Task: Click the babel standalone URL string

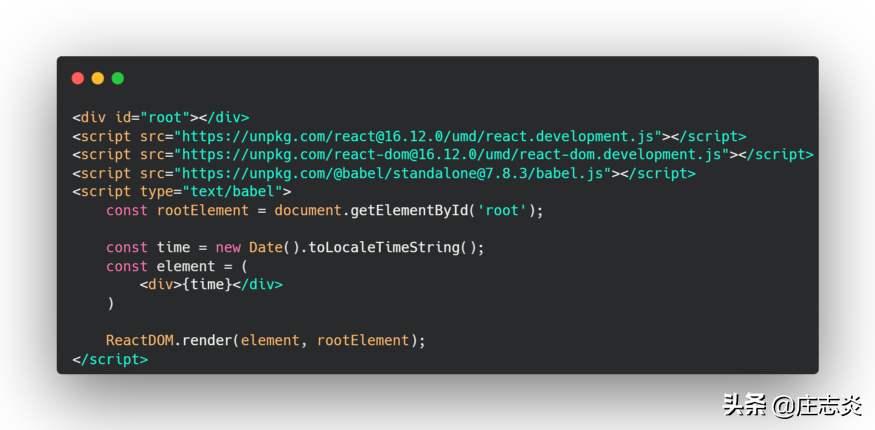Action: pyautogui.click(x=393, y=173)
